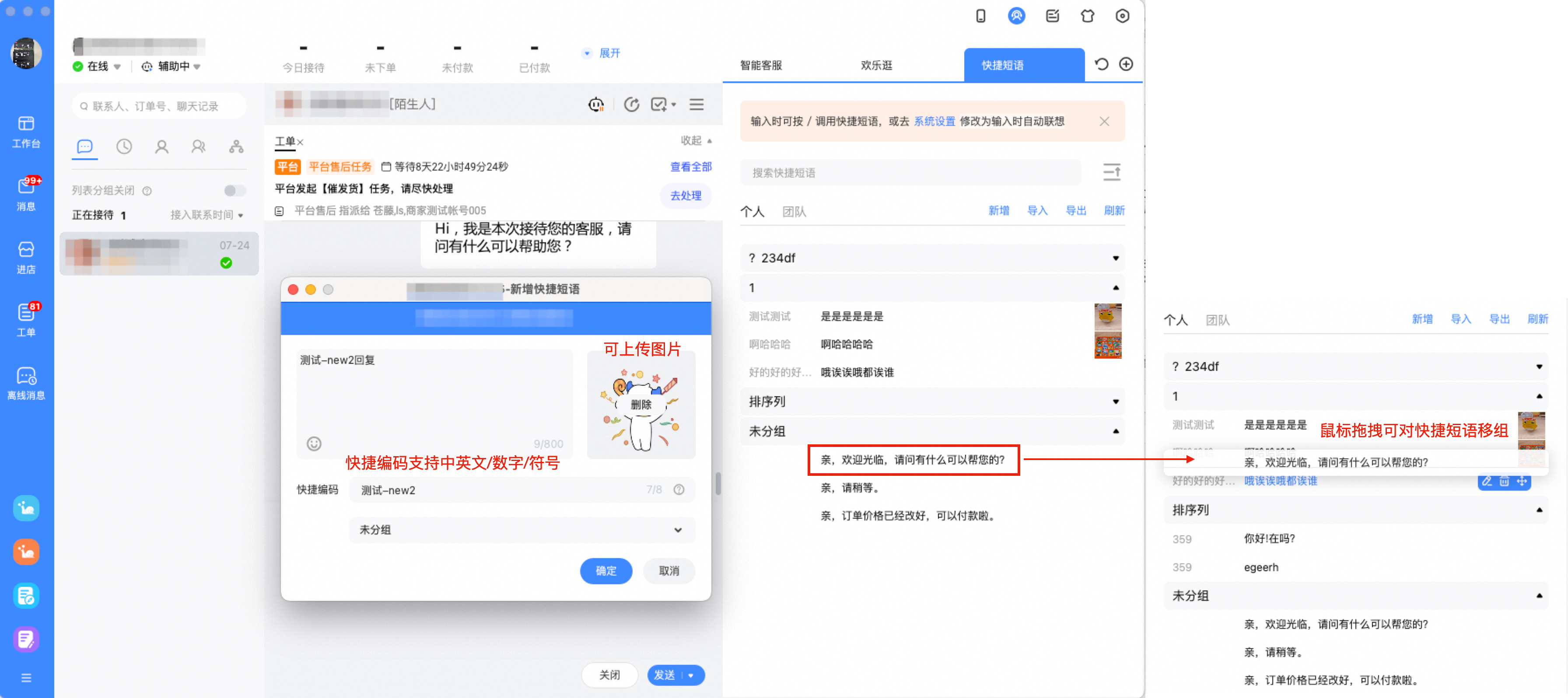Click the sort icon beside phrase search
This screenshot has height=698, width=1568.
[x=1112, y=172]
